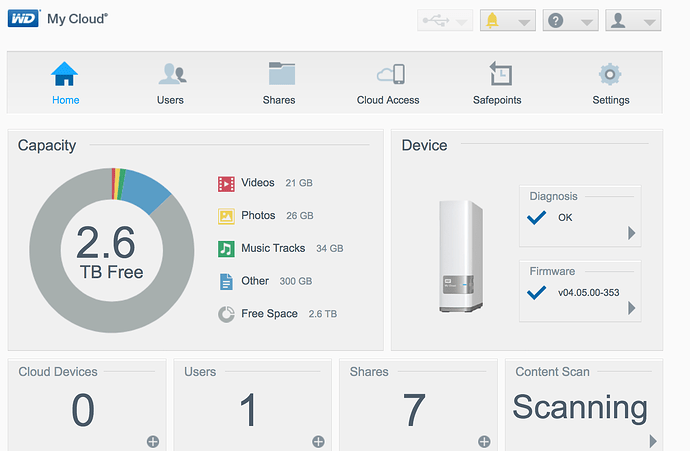Open the Cloud Access tab label
The height and width of the screenshot is (451, 690).
[388, 100]
